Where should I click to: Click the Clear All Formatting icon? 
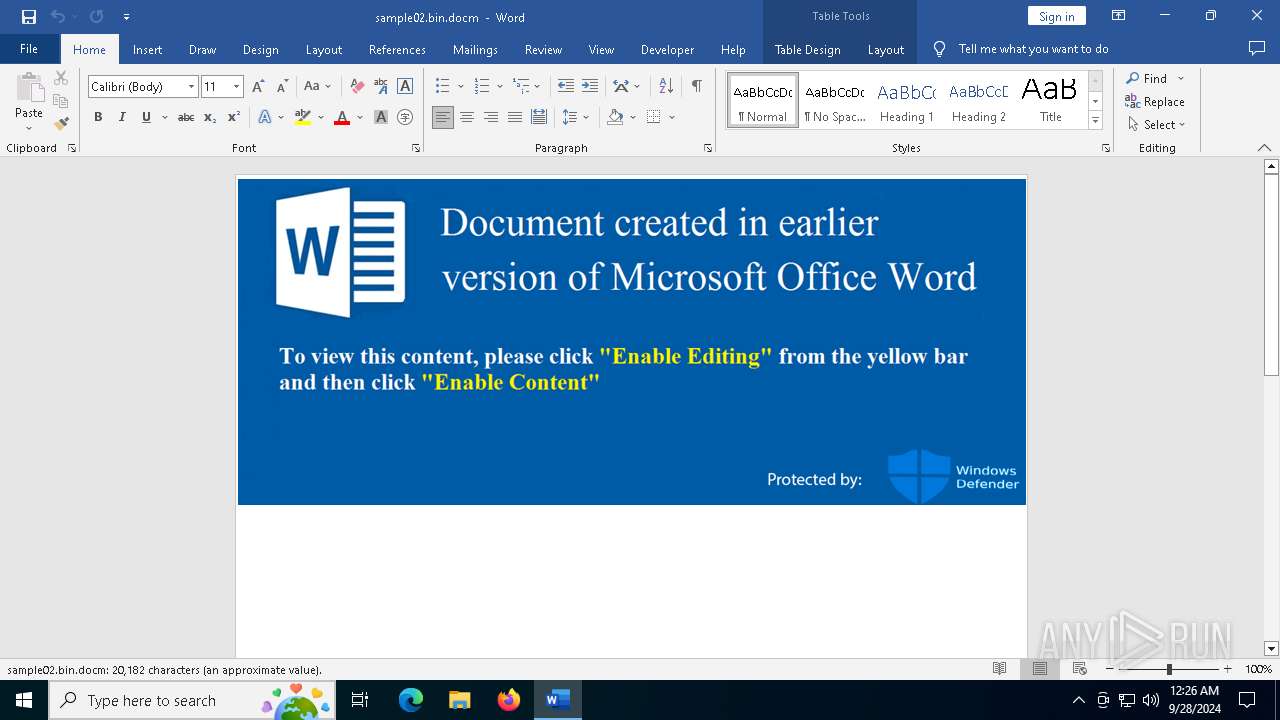click(357, 86)
